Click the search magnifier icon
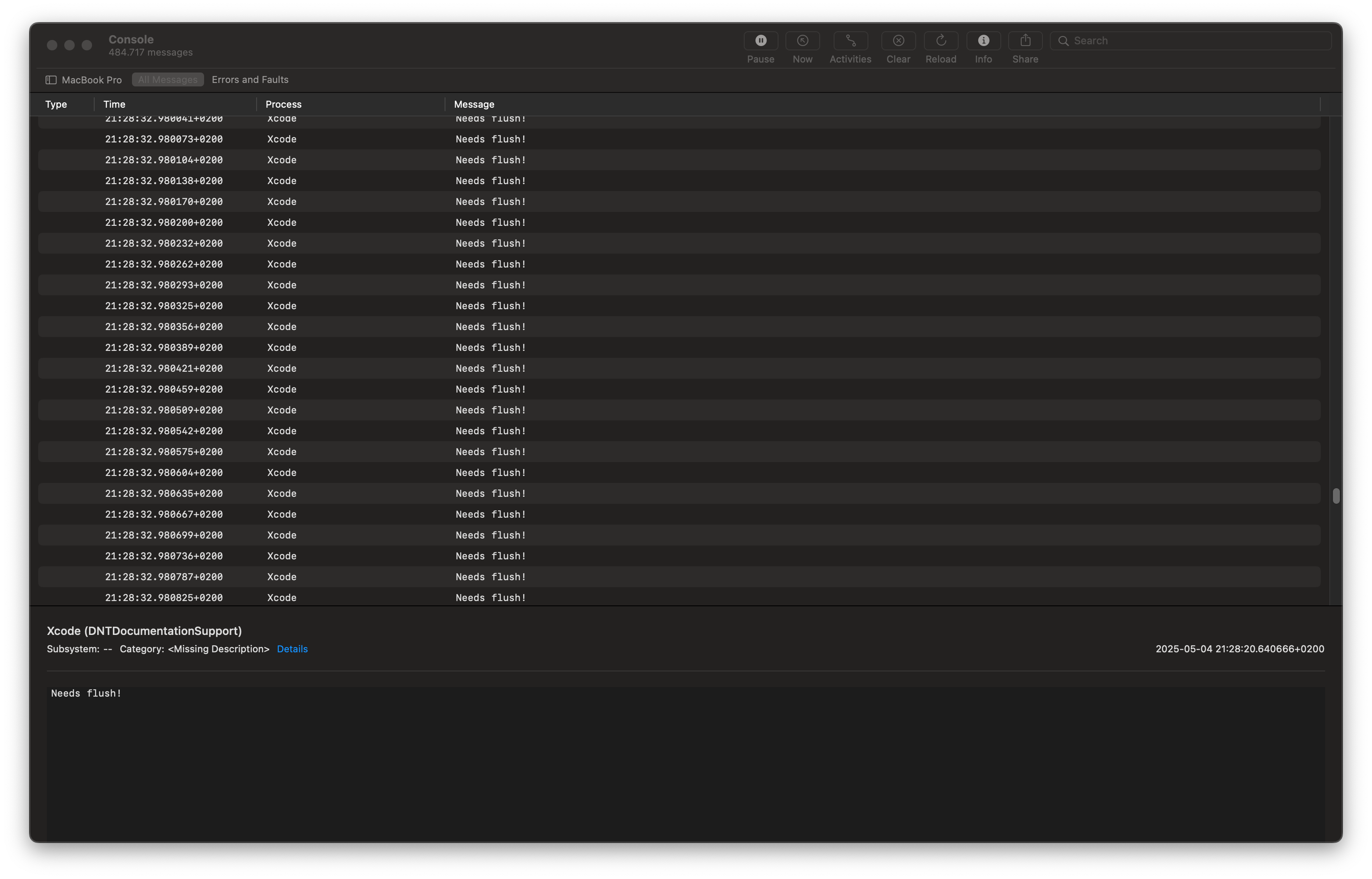This screenshot has width=1372, height=879. (1063, 41)
